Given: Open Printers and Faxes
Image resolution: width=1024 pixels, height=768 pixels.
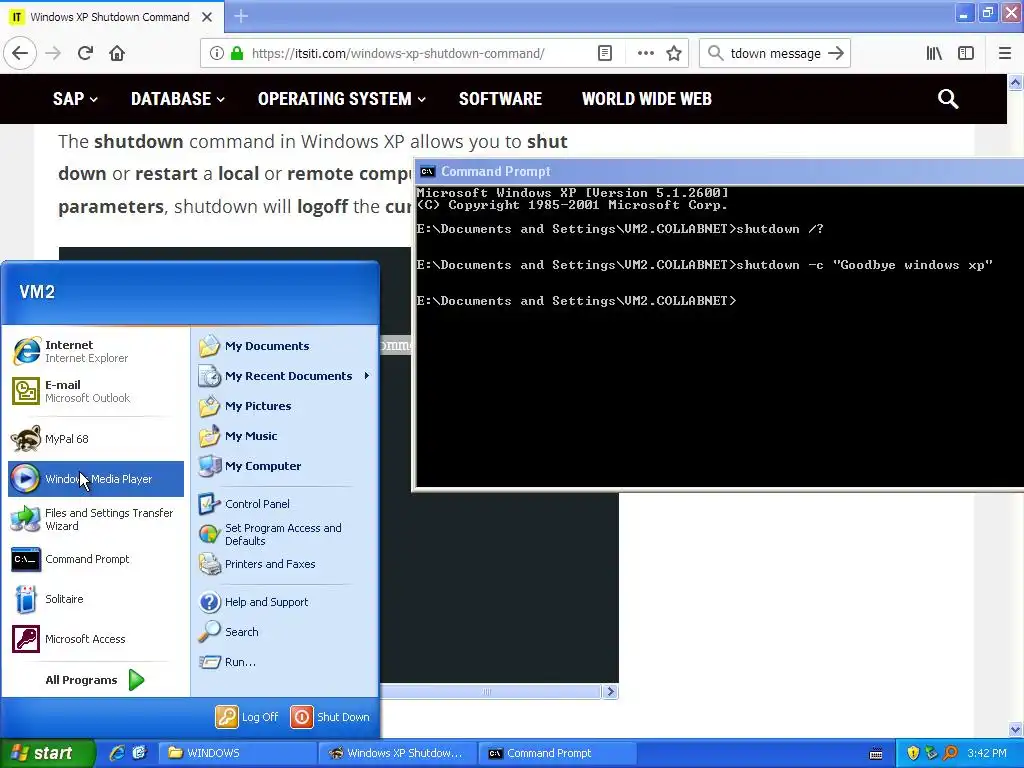Looking at the screenshot, I should pyautogui.click(x=284, y=564).
